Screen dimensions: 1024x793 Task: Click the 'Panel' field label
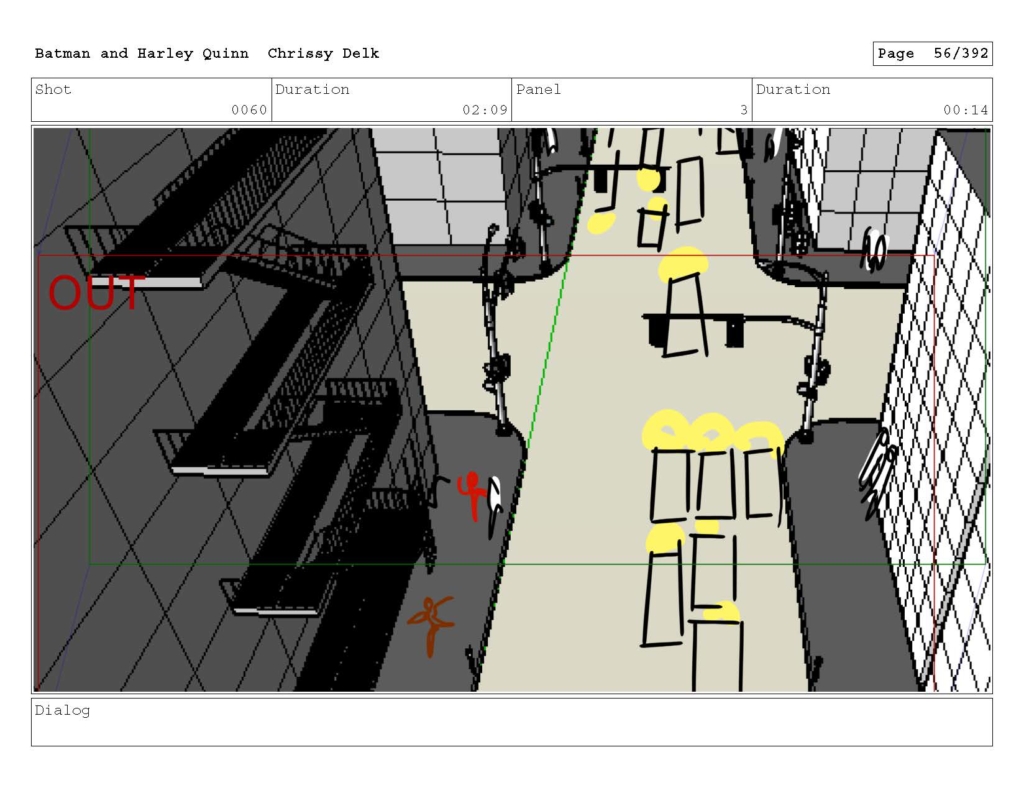[538, 89]
